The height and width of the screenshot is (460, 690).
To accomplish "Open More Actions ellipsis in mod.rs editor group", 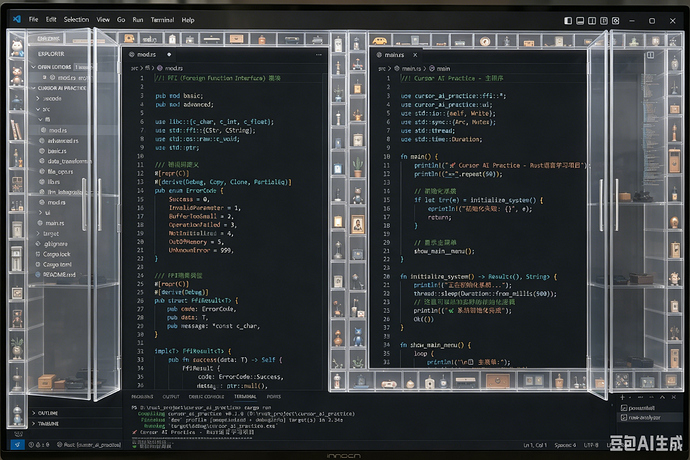I will click(x=319, y=55).
